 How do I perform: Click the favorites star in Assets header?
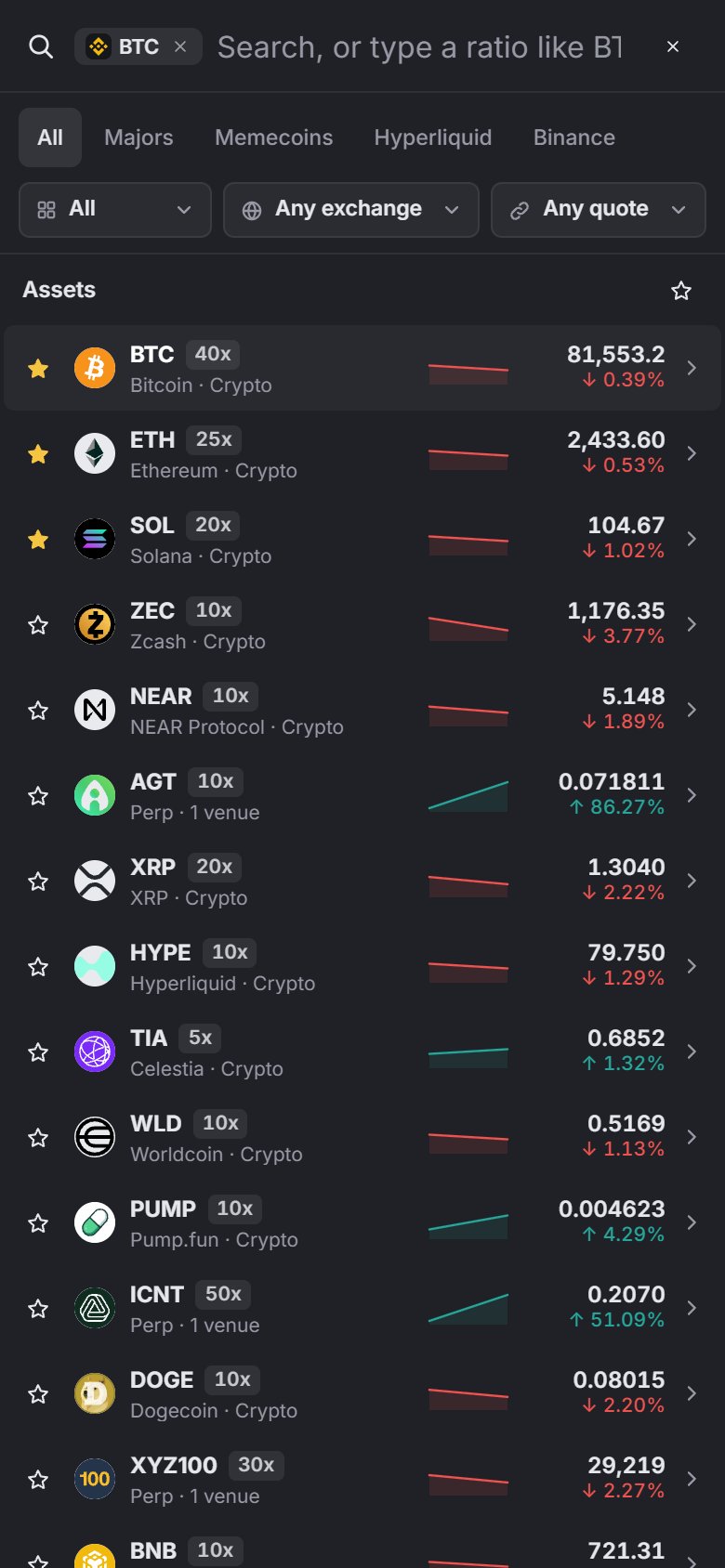[x=681, y=291]
